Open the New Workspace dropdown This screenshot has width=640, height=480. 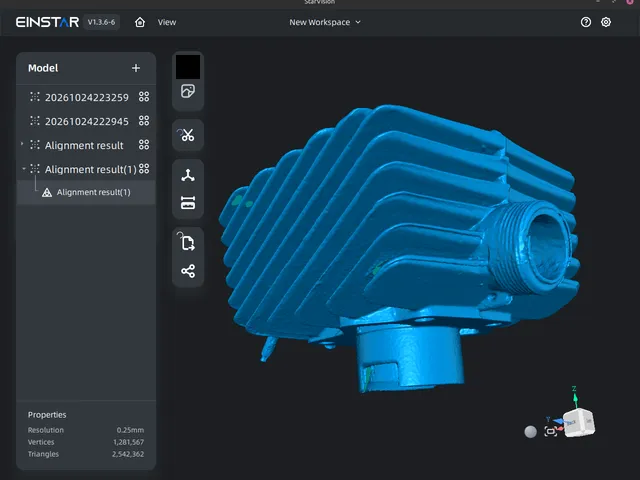[x=325, y=22]
